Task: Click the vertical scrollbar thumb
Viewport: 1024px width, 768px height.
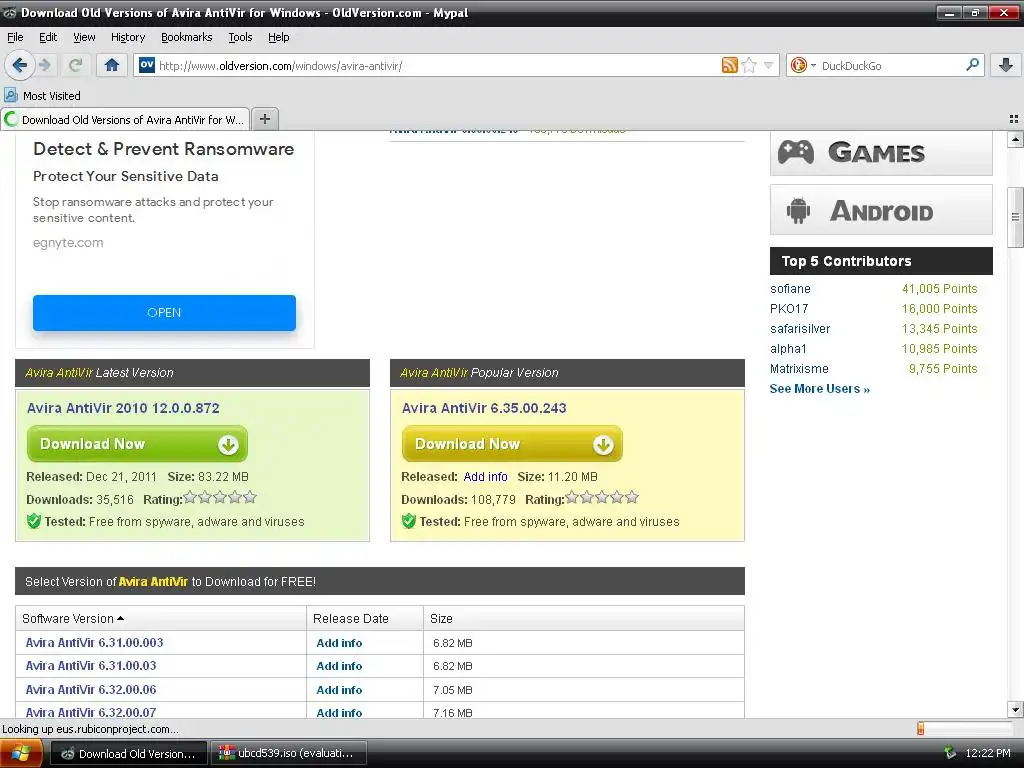Action: [1015, 217]
